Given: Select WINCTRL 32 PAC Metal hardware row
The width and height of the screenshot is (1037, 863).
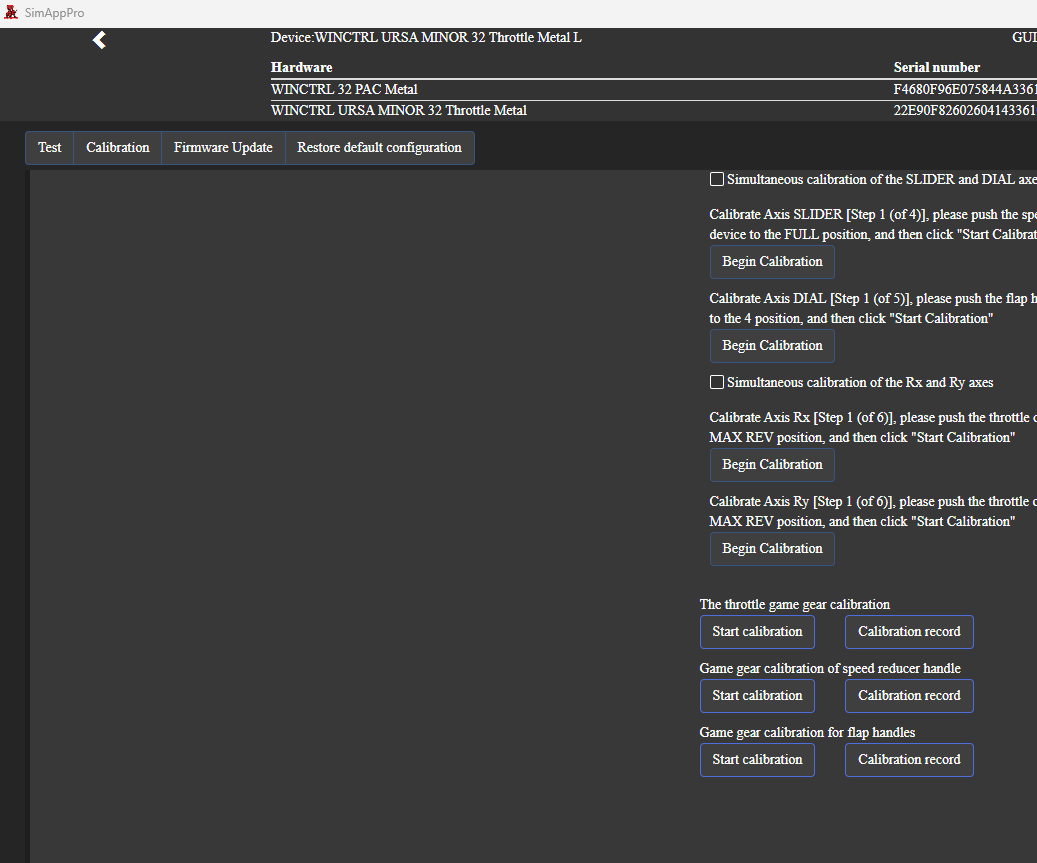Looking at the screenshot, I should [x=344, y=89].
